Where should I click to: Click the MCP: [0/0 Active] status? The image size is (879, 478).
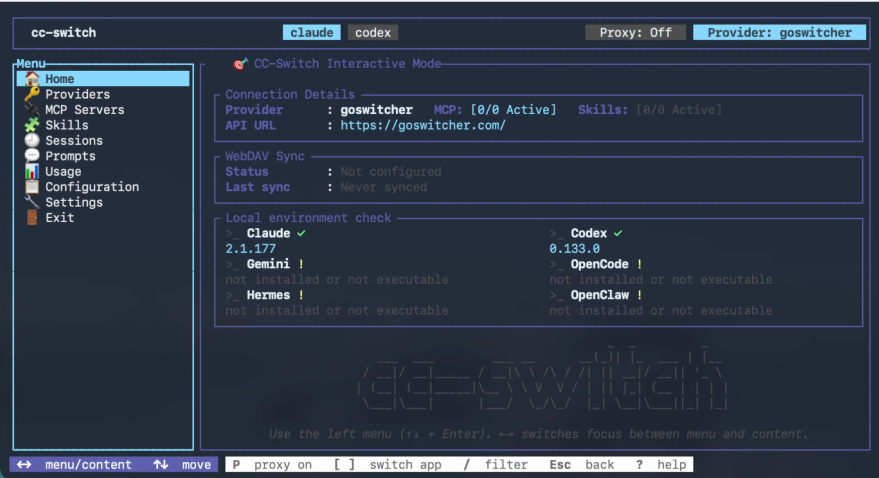pos(495,110)
